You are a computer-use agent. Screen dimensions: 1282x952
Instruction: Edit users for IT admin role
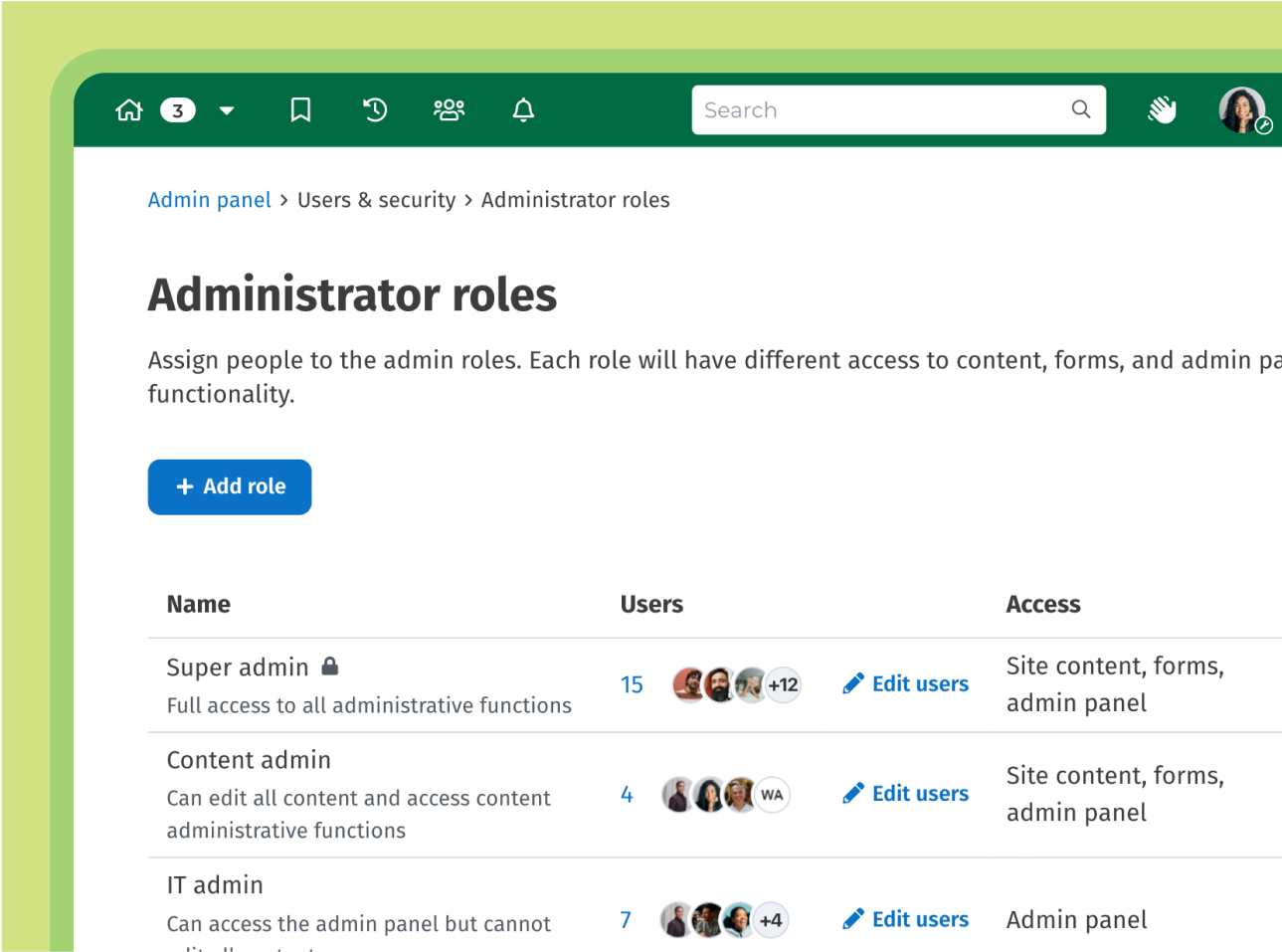[x=906, y=920]
